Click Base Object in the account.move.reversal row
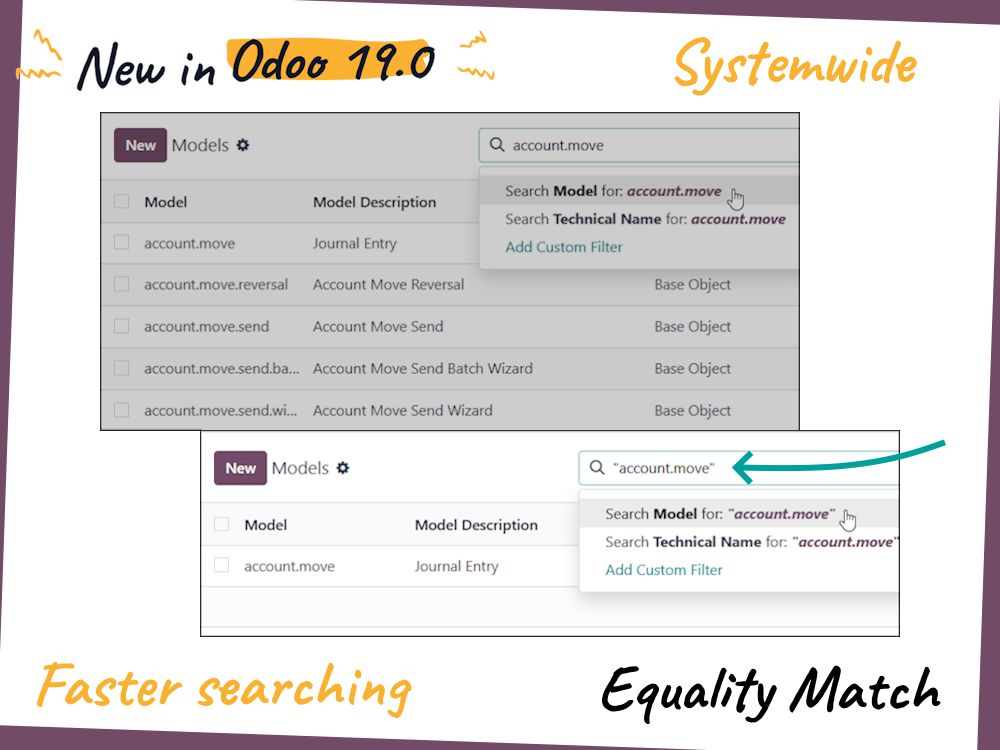 pyautogui.click(x=693, y=284)
